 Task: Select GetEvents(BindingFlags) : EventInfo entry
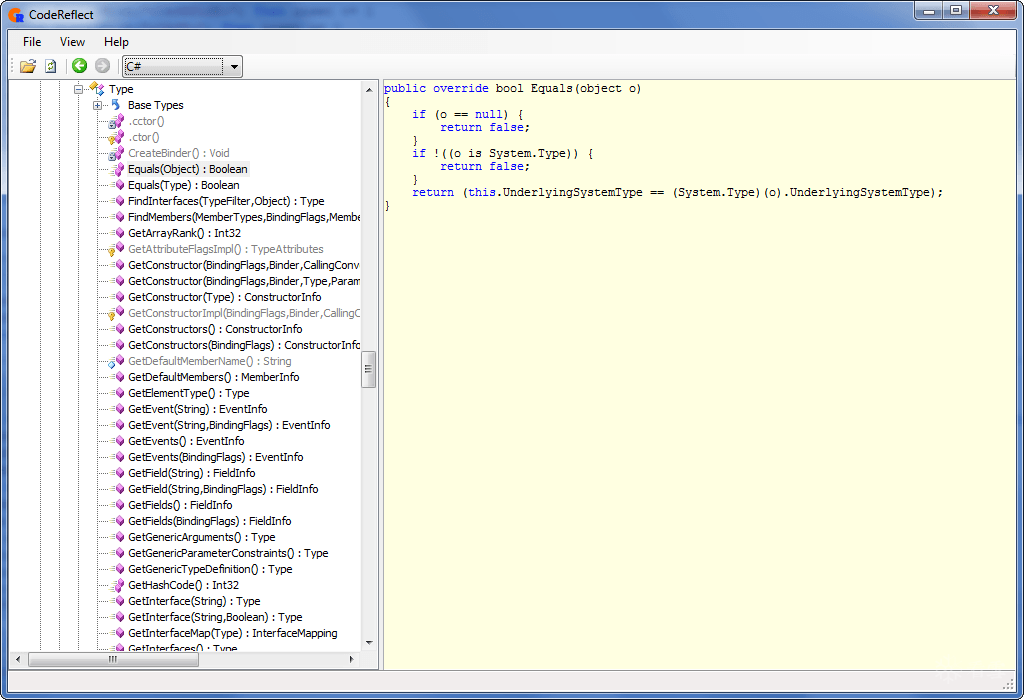point(216,457)
